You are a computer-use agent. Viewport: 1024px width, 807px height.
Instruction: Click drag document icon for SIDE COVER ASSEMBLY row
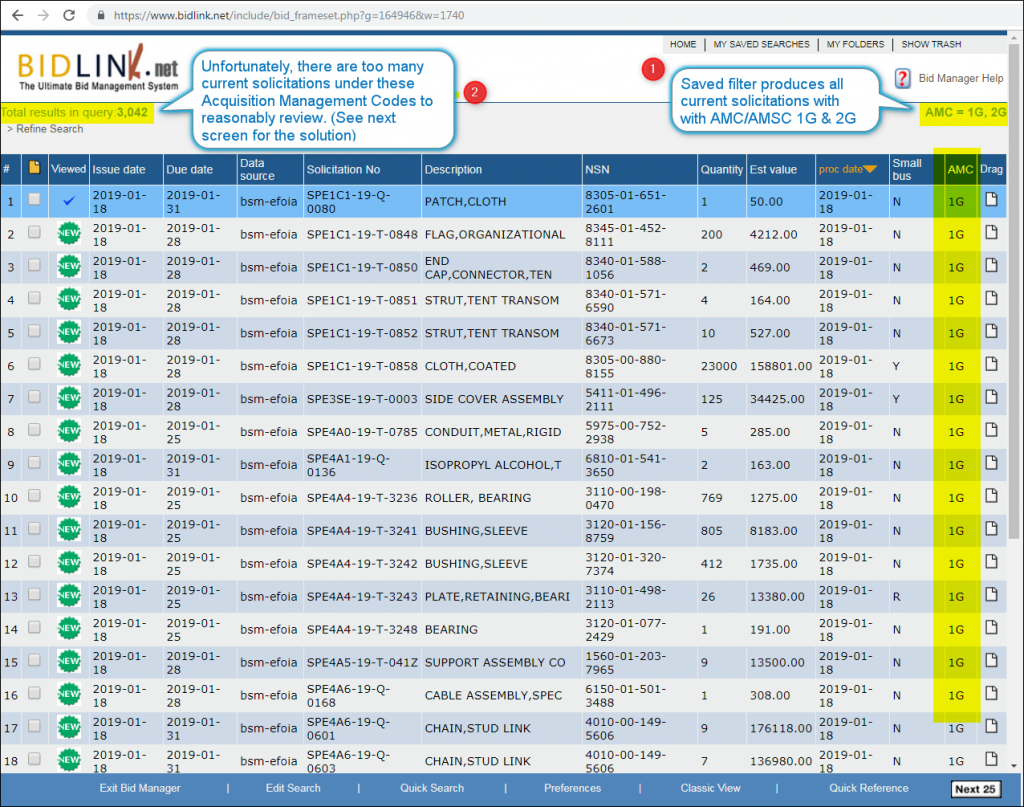coord(991,397)
